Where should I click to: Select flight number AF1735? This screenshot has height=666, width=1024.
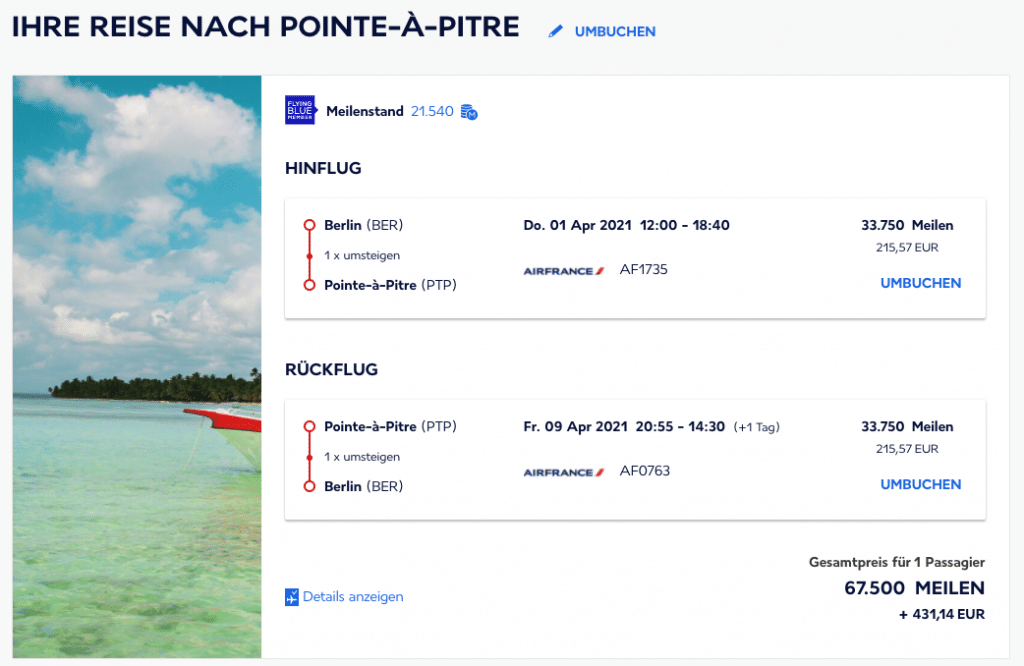pos(644,269)
